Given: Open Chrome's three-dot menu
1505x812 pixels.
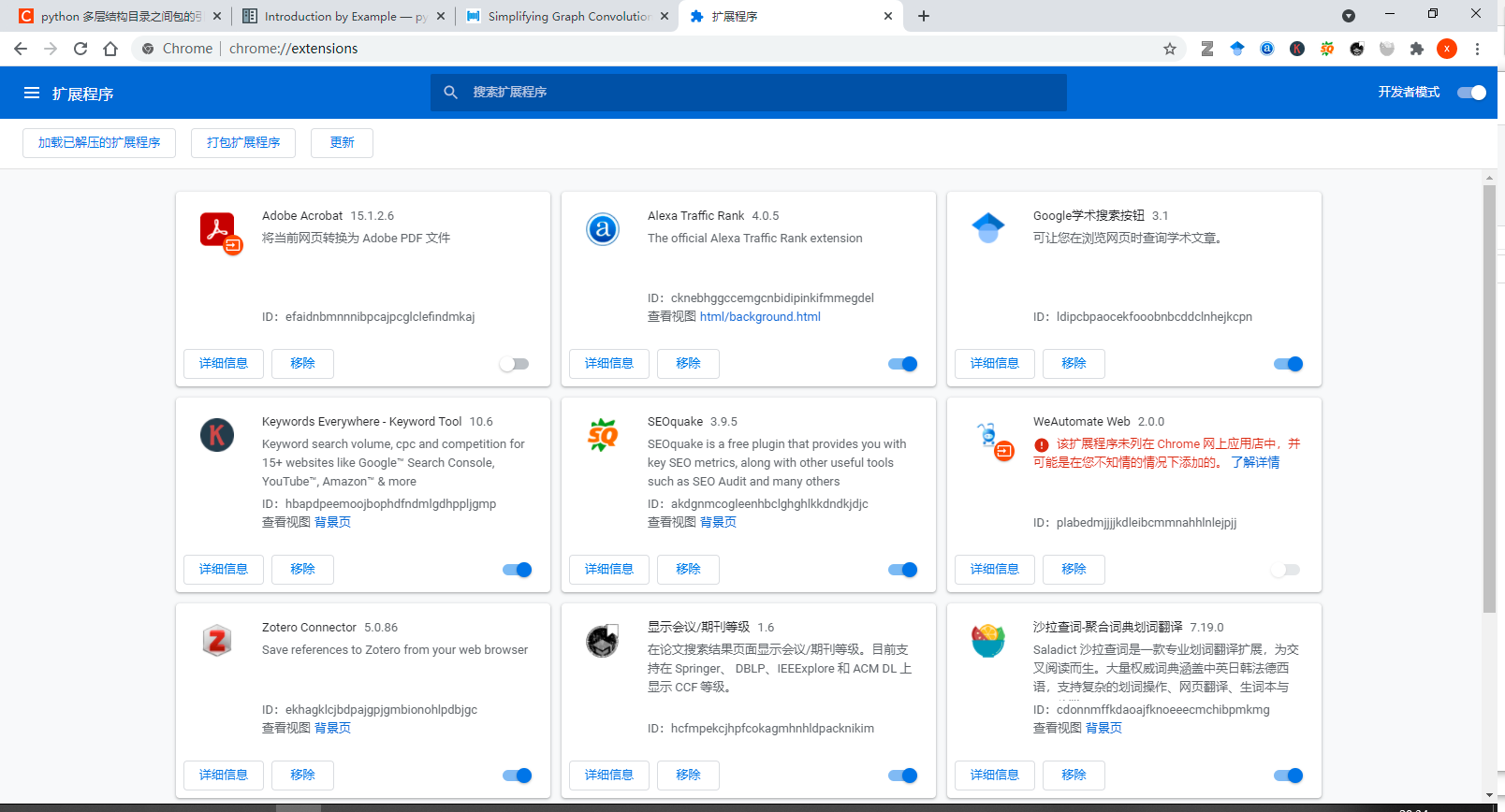Looking at the screenshot, I should tap(1477, 49).
